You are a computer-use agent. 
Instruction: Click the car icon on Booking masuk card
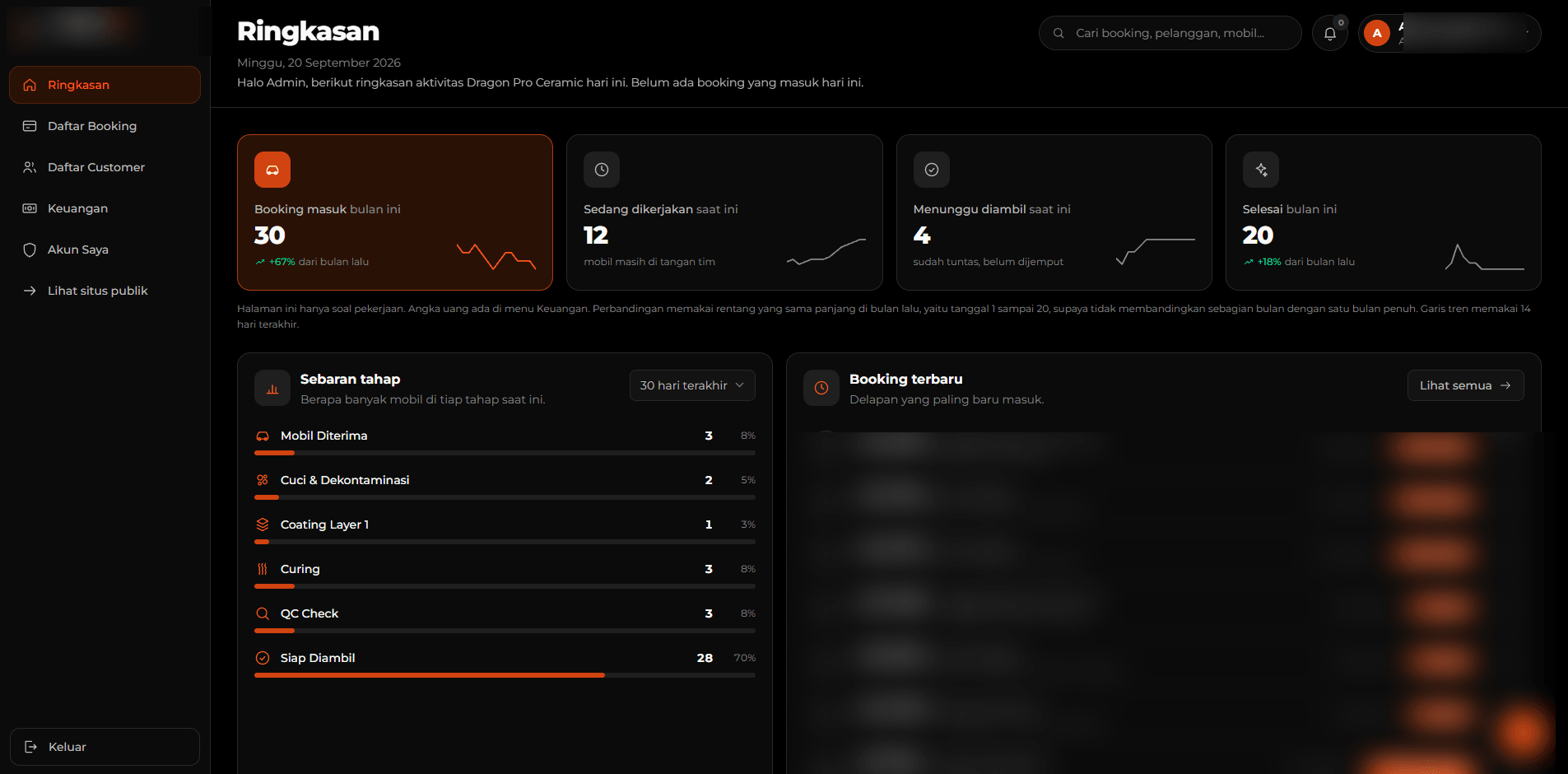click(x=272, y=170)
